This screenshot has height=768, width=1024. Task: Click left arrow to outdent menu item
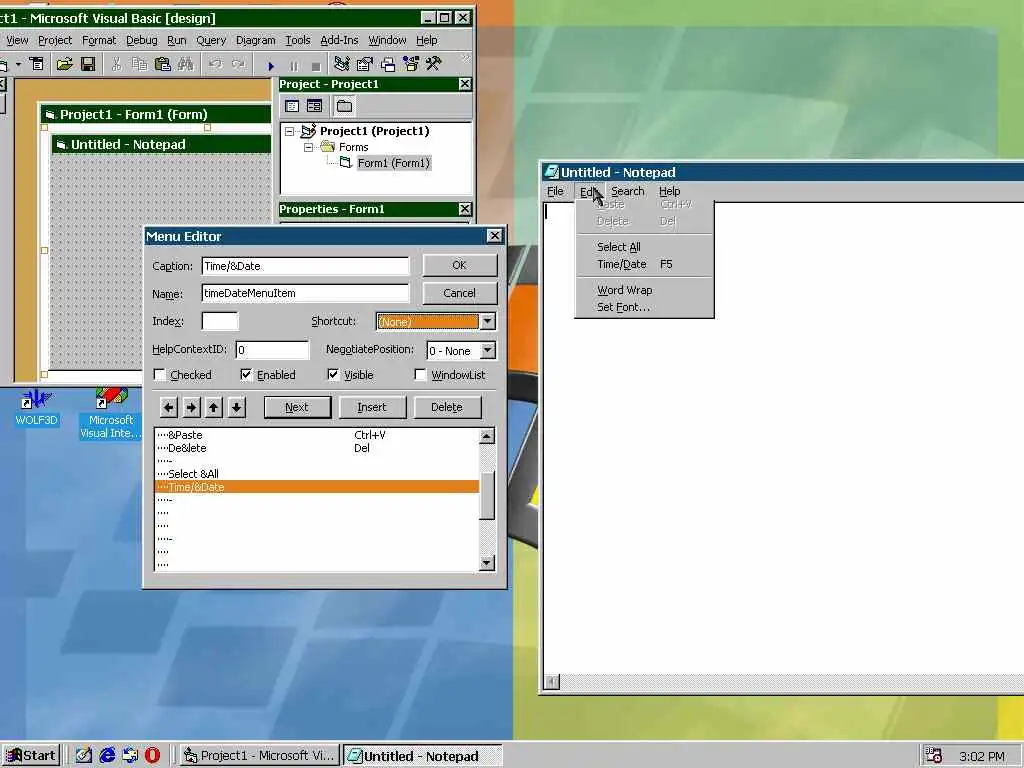[x=168, y=408]
